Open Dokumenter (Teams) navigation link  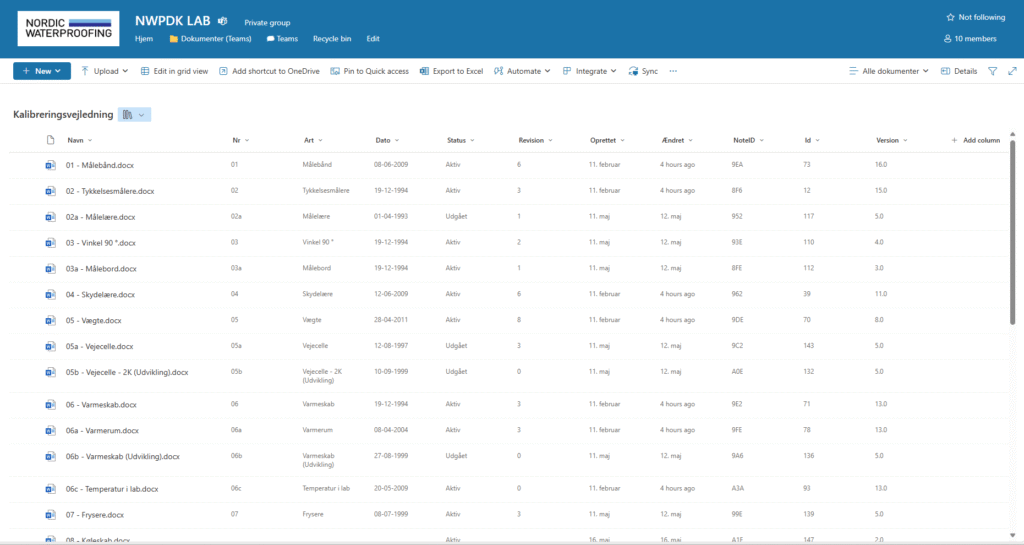tap(209, 38)
